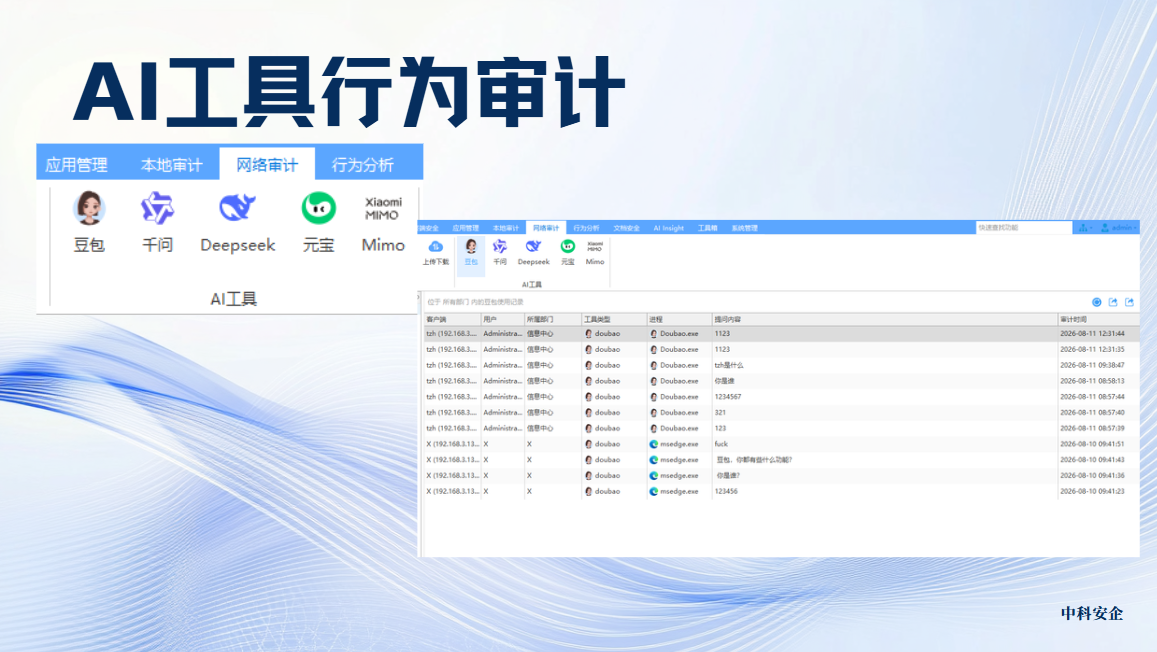Viewport: 1157px width, 652px height.
Task: Click doubao icon in 12:31:44 row
Action: point(589,334)
